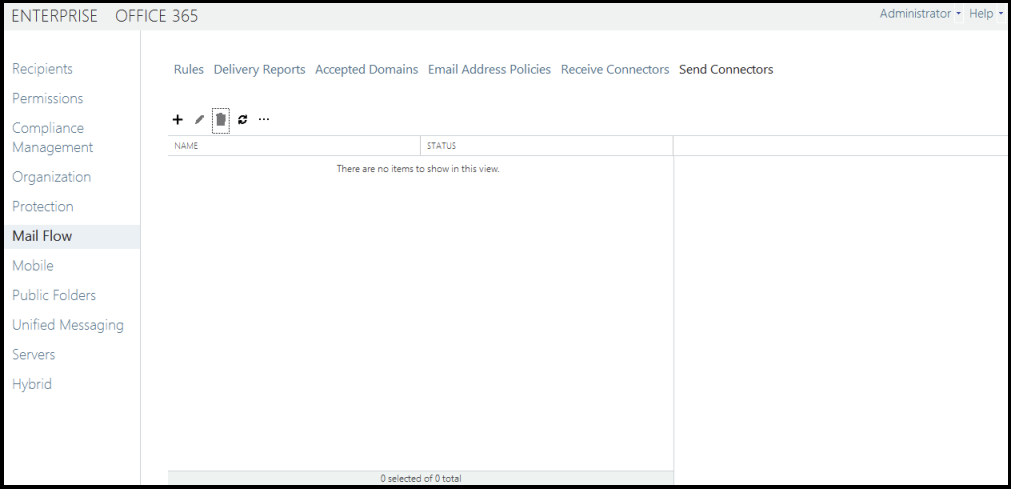Open the Hybrid section

tap(32, 384)
